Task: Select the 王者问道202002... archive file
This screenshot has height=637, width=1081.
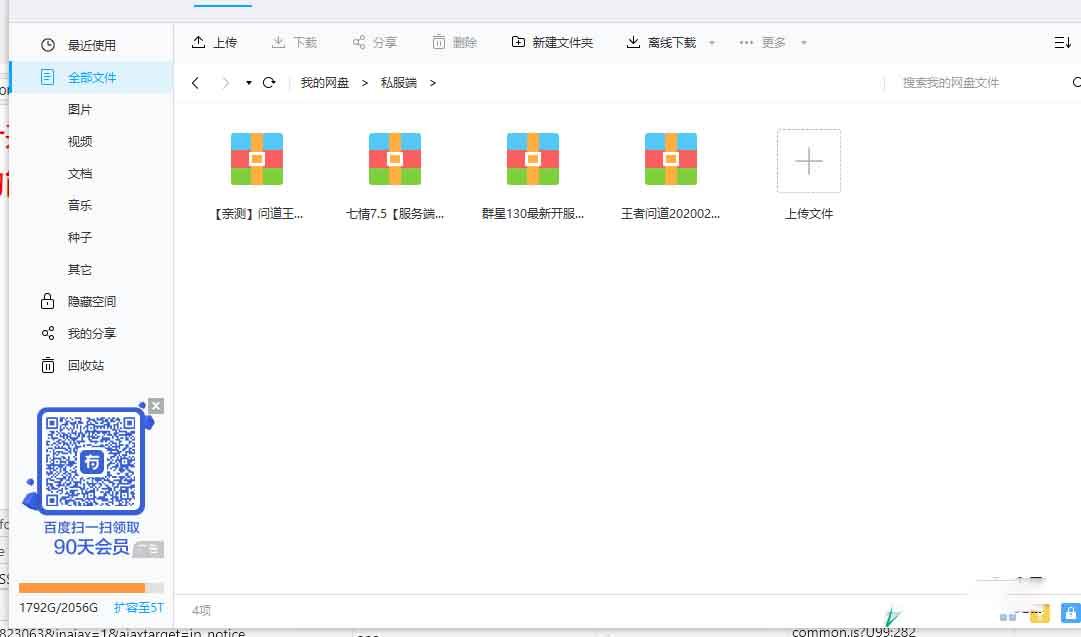Action: pos(671,176)
